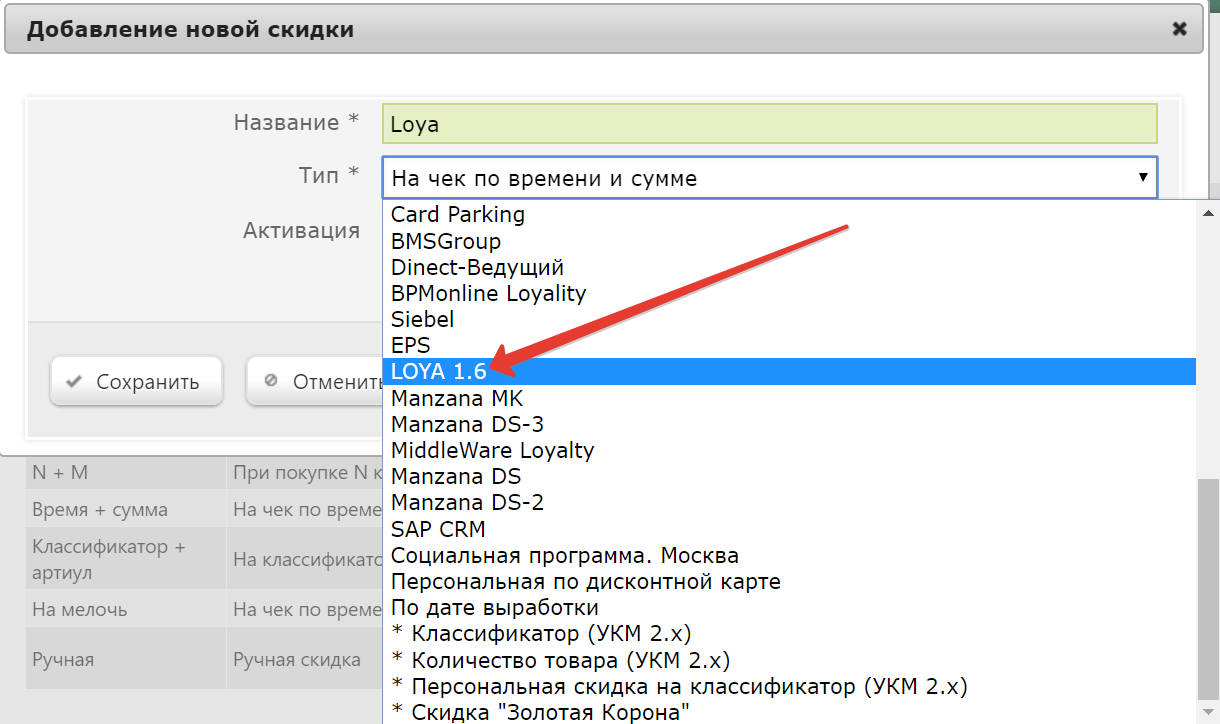Click the На мелочь table cell
The image size is (1220, 724).
coord(125,609)
